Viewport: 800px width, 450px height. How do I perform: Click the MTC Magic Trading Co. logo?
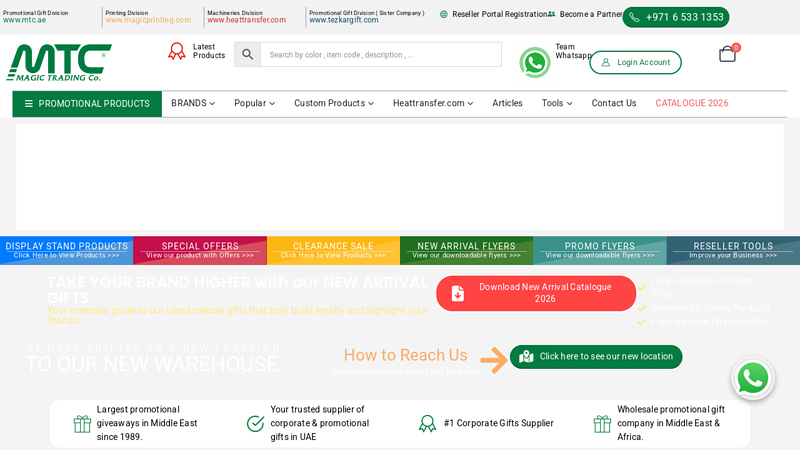click(x=59, y=62)
